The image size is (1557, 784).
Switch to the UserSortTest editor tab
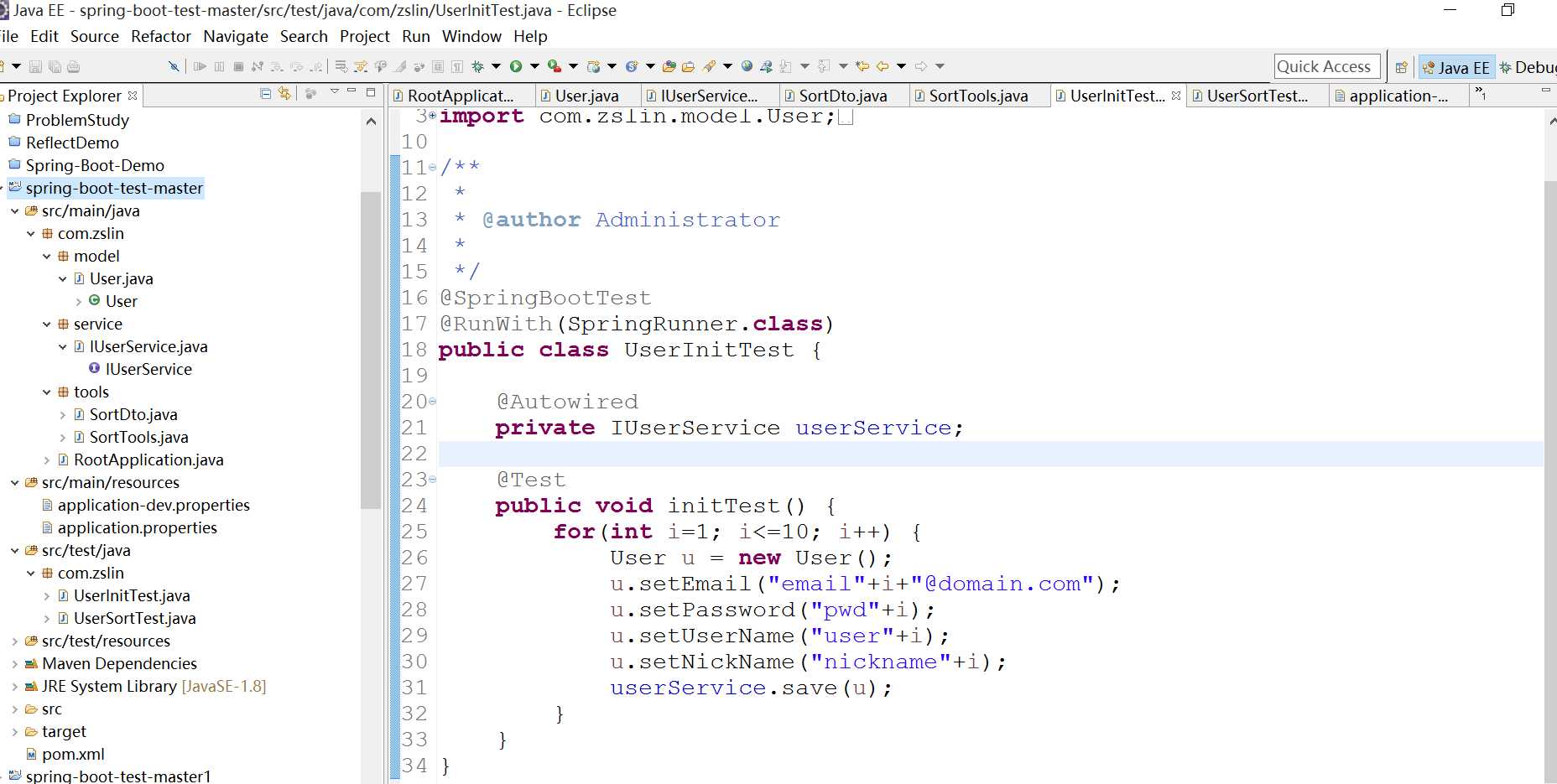tap(1257, 96)
